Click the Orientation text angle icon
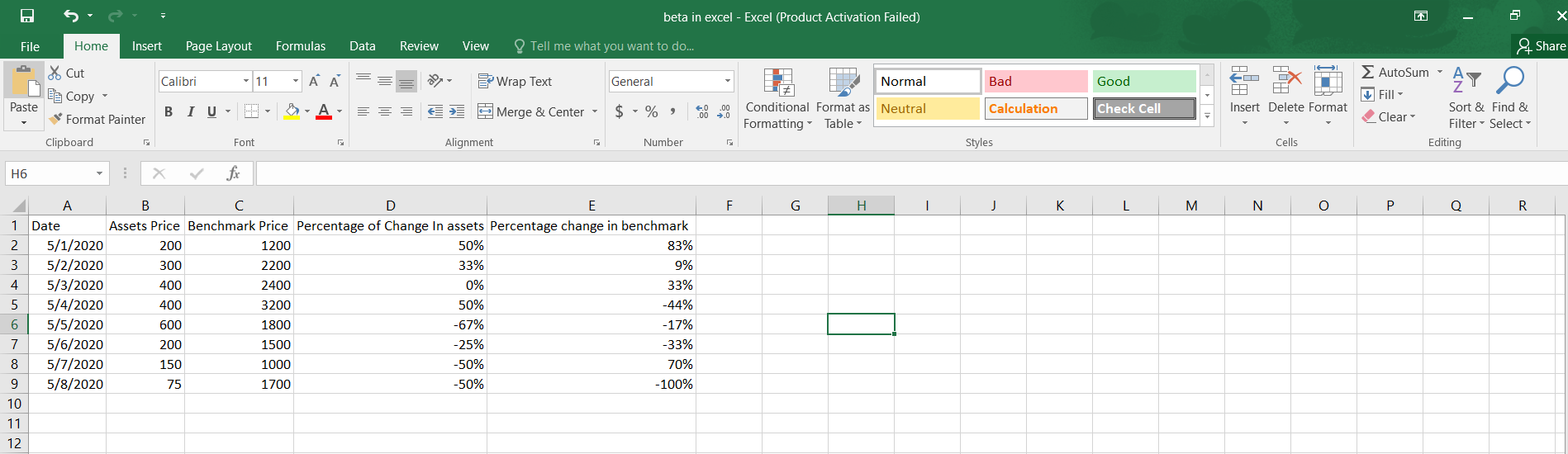Screen dimensions: 1568x454 point(436,80)
